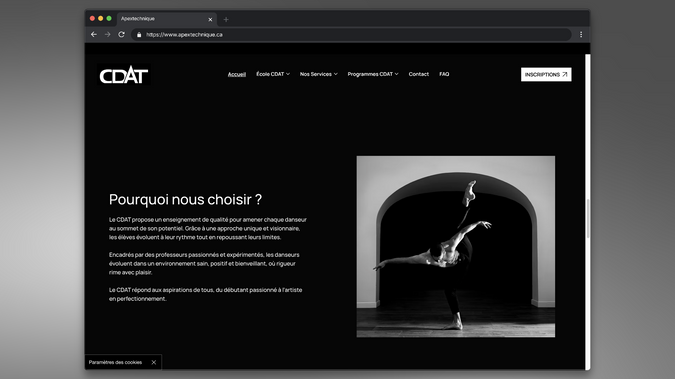Click the paragraph starting 'Encadrés par des professeurs'
Screen dimensions: 675x379
[204, 264]
